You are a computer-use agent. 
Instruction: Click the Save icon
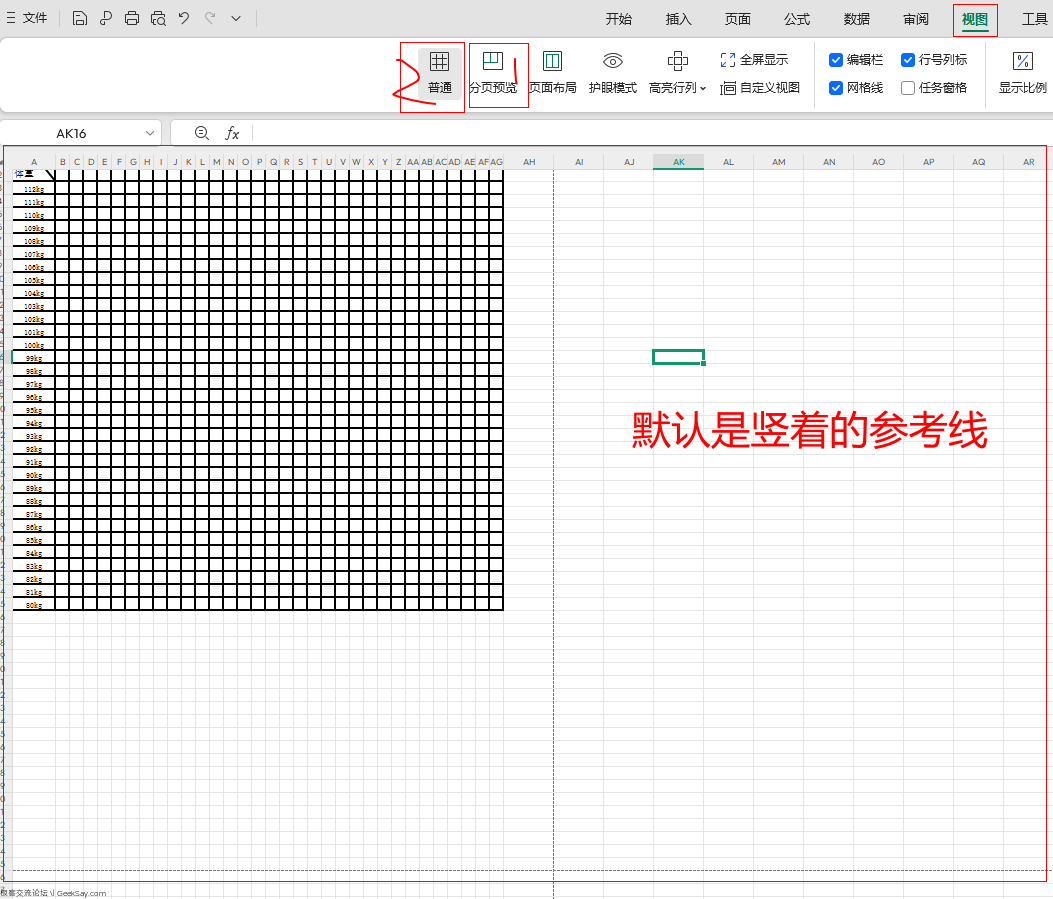[79, 18]
